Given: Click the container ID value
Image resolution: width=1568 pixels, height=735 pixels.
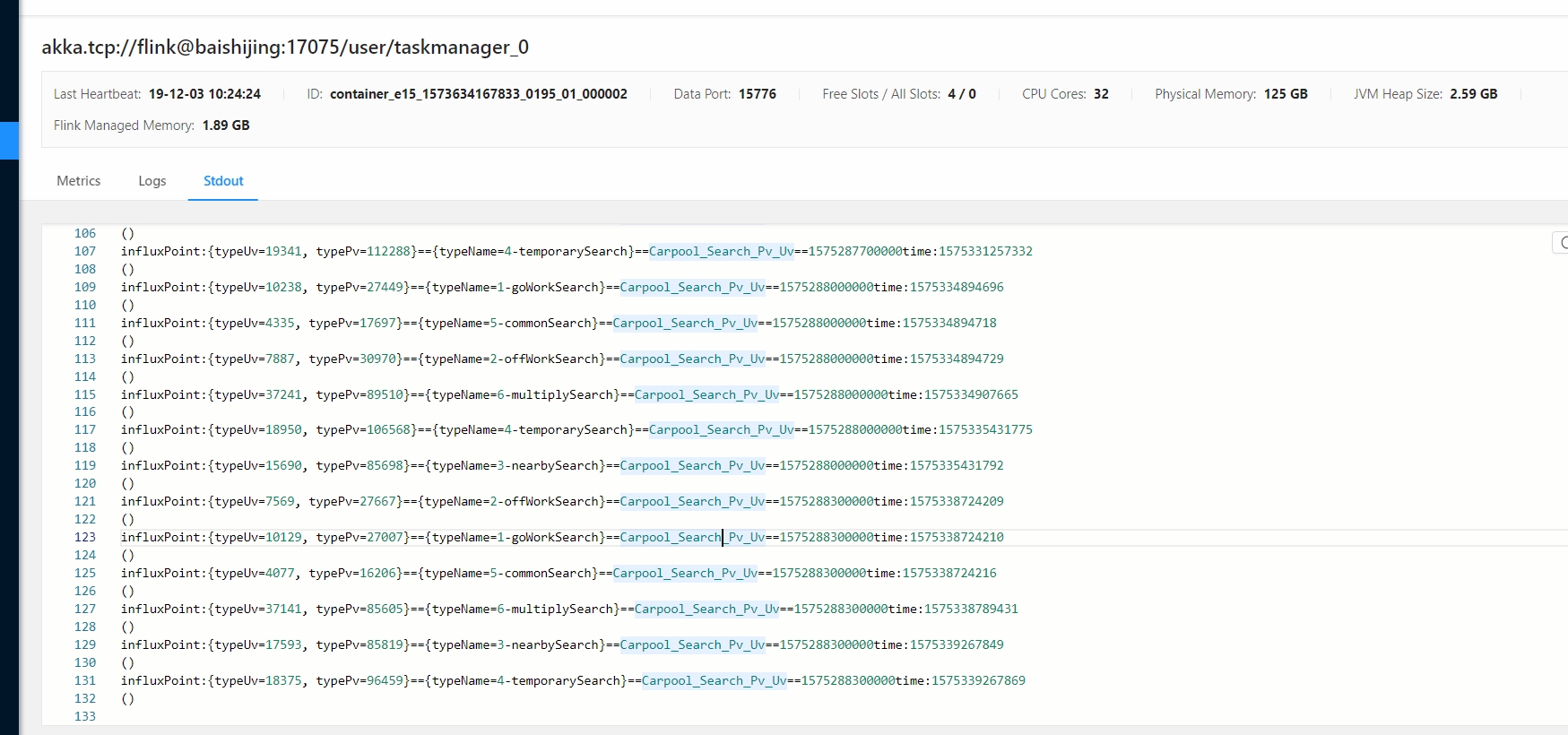Looking at the screenshot, I should (478, 94).
